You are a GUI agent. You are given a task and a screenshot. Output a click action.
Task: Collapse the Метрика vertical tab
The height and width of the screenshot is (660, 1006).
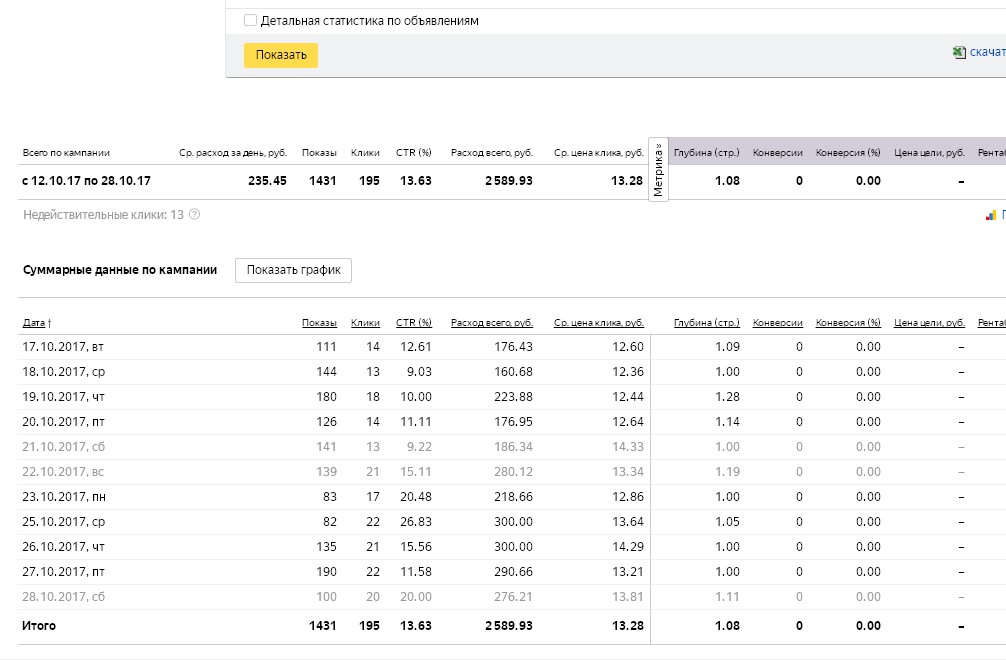click(x=658, y=170)
